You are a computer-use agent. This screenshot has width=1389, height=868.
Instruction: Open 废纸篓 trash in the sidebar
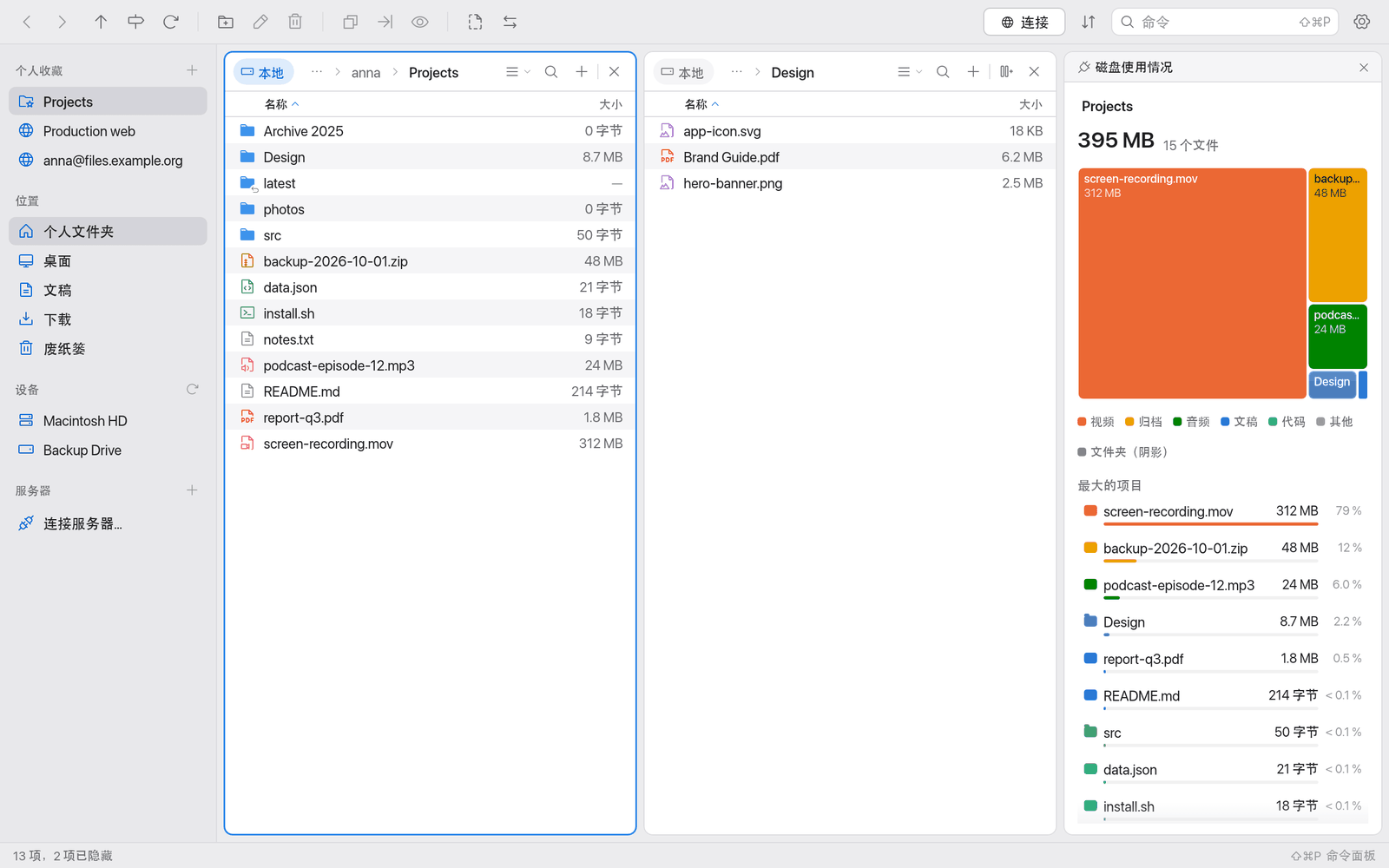coord(108,349)
